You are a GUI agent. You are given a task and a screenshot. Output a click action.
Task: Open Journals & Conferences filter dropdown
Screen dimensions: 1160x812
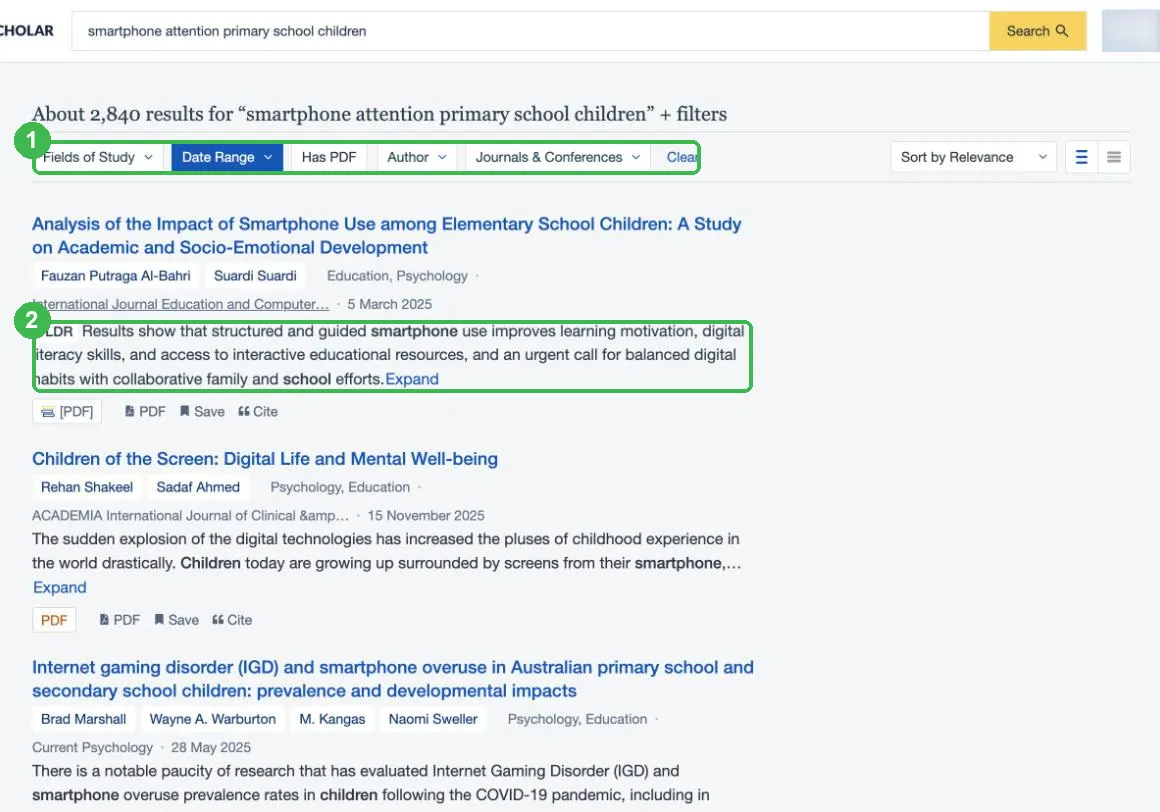pos(558,157)
